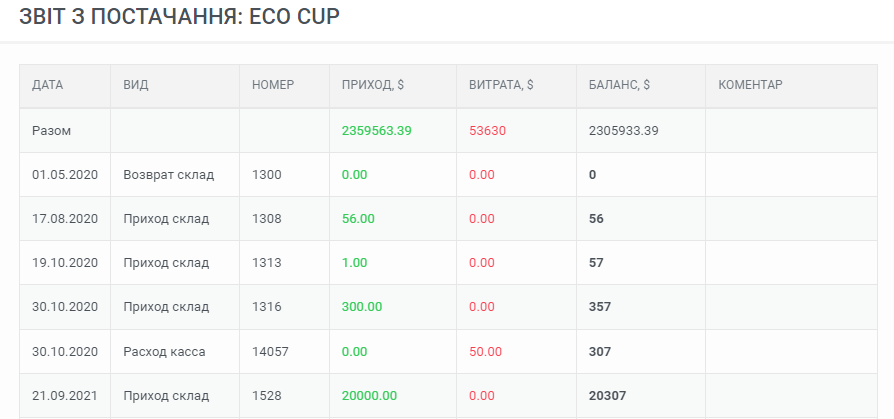Image resolution: width=894 pixels, height=419 pixels.
Task: Click the БАЛАНС, $ column header
Action: coord(619,85)
